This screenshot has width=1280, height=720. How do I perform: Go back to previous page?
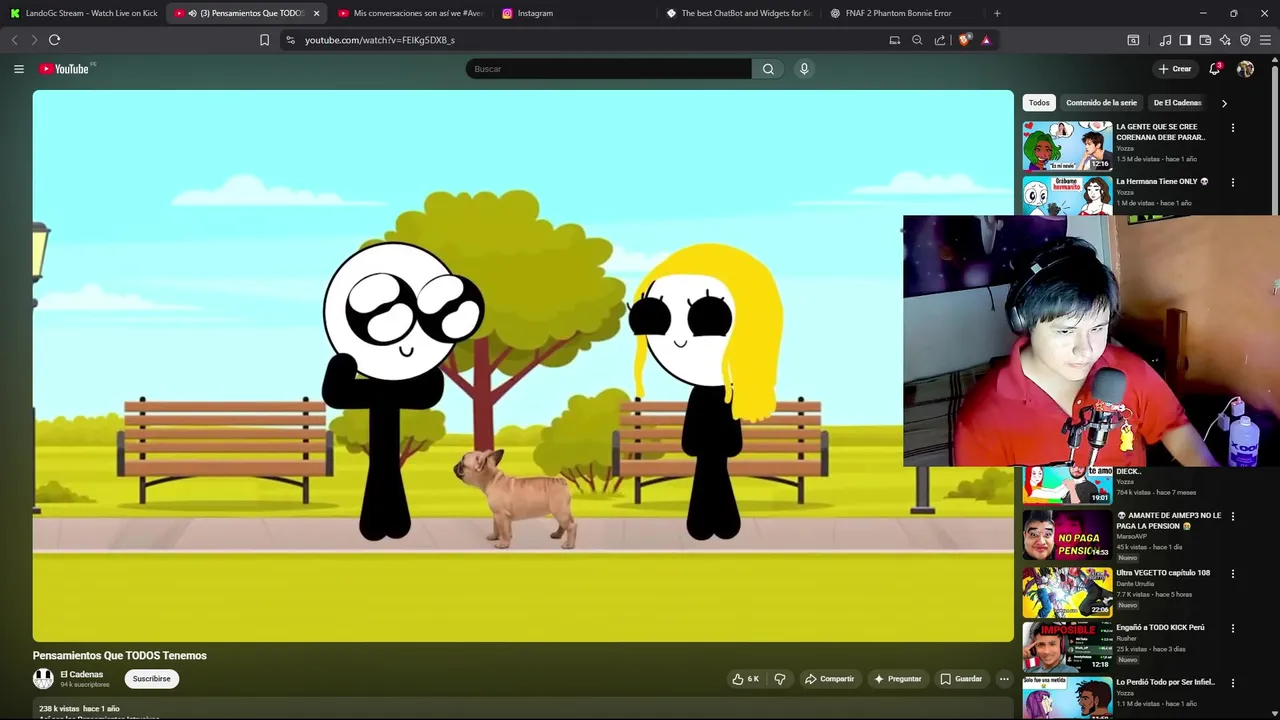(14, 40)
